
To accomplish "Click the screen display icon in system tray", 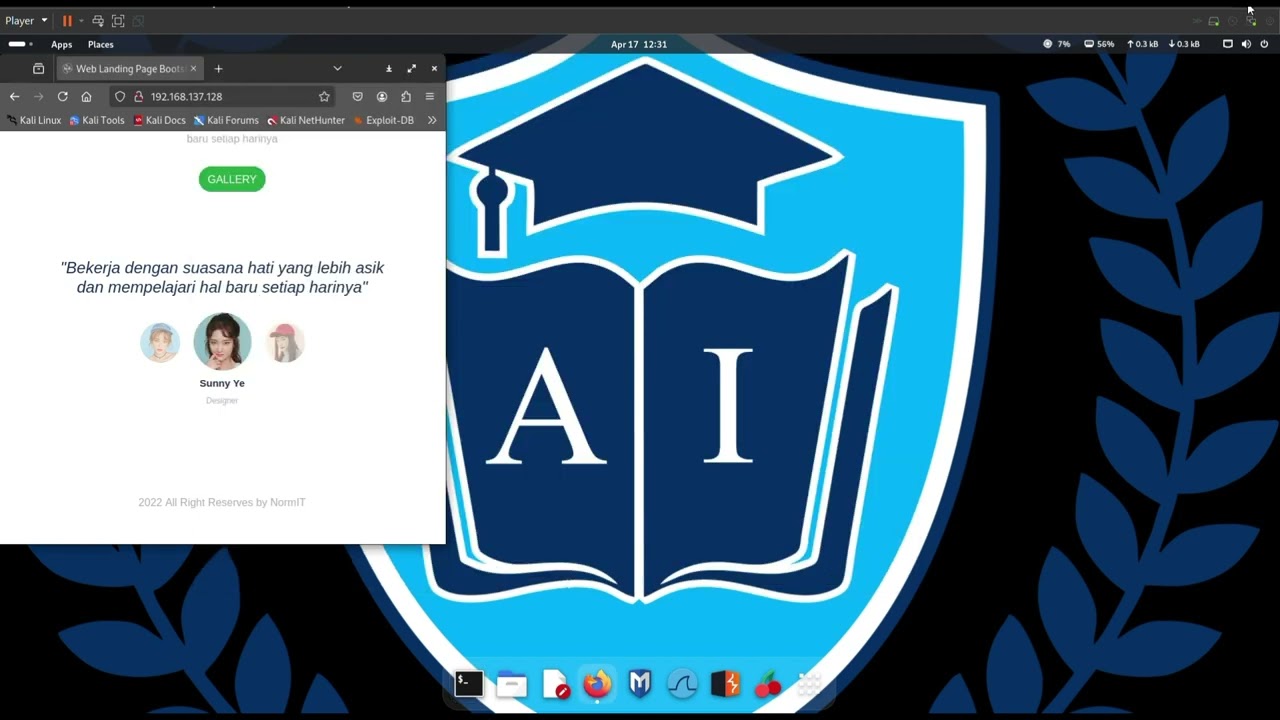I will (1228, 44).
